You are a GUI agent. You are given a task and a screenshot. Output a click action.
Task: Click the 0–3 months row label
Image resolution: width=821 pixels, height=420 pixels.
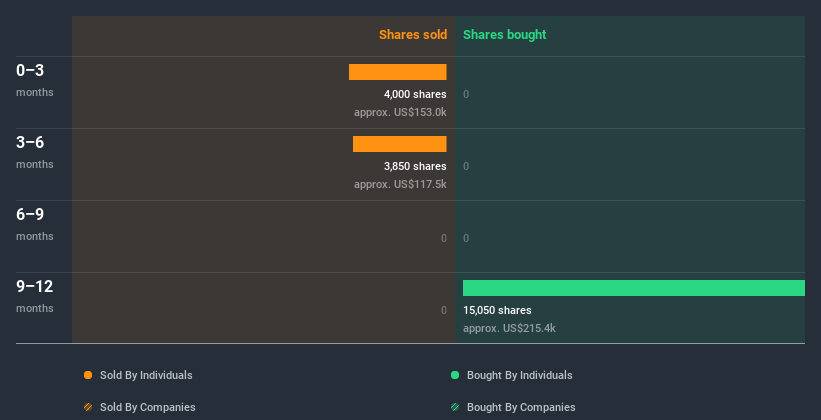pyautogui.click(x=35, y=80)
